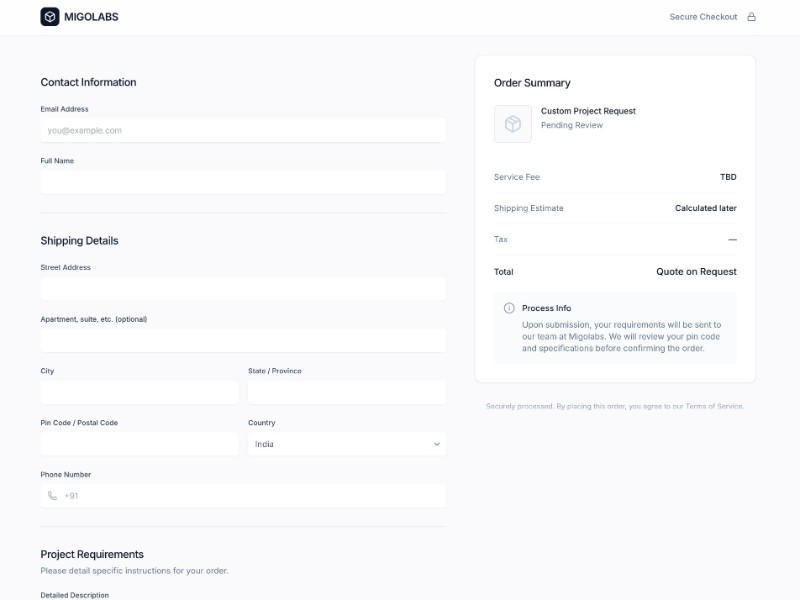Click the Phone Number input box
The width and height of the screenshot is (800, 600).
click(x=250, y=496)
